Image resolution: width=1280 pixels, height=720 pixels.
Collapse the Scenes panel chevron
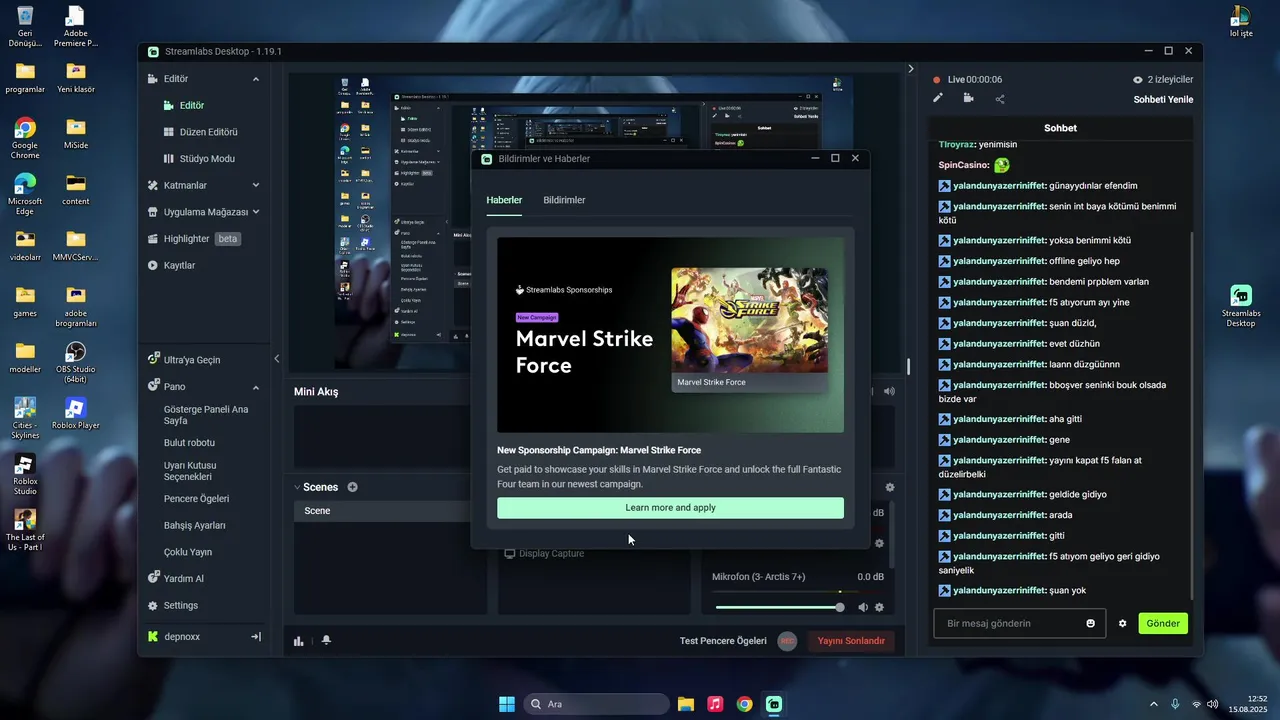coord(297,487)
